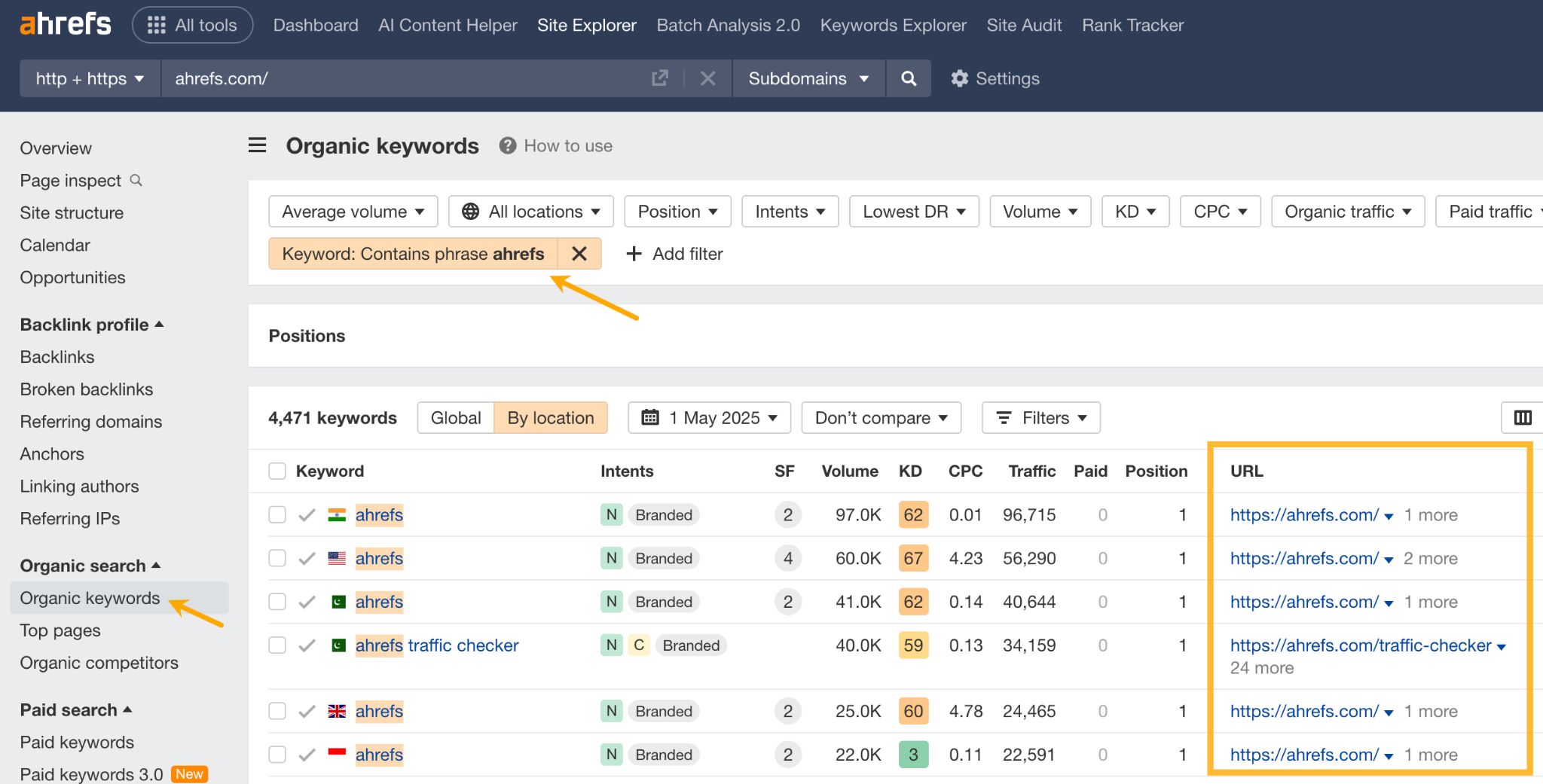Open the 'How to use' help icon
Image resolution: width=1543 pixels, height=784 pixels.
coord(506,145)
